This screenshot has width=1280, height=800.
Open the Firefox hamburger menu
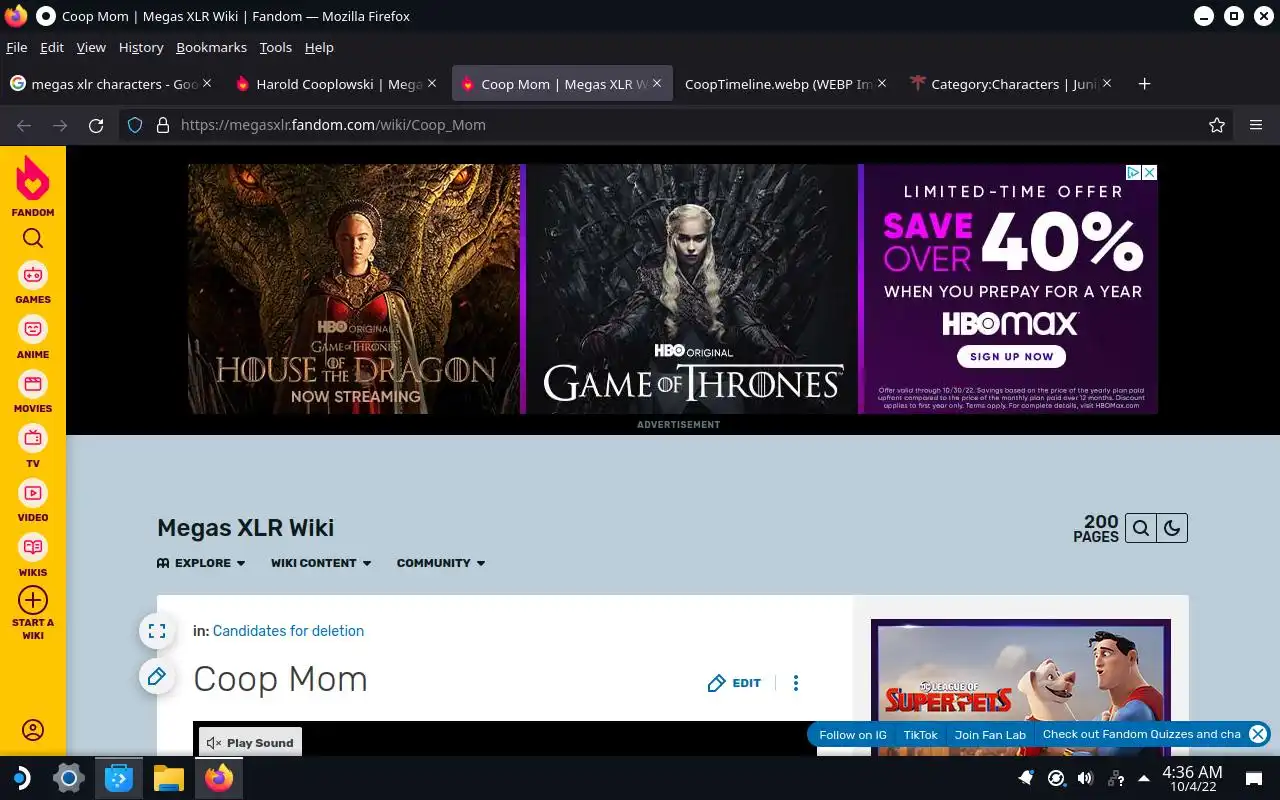tap(1256, 125)
